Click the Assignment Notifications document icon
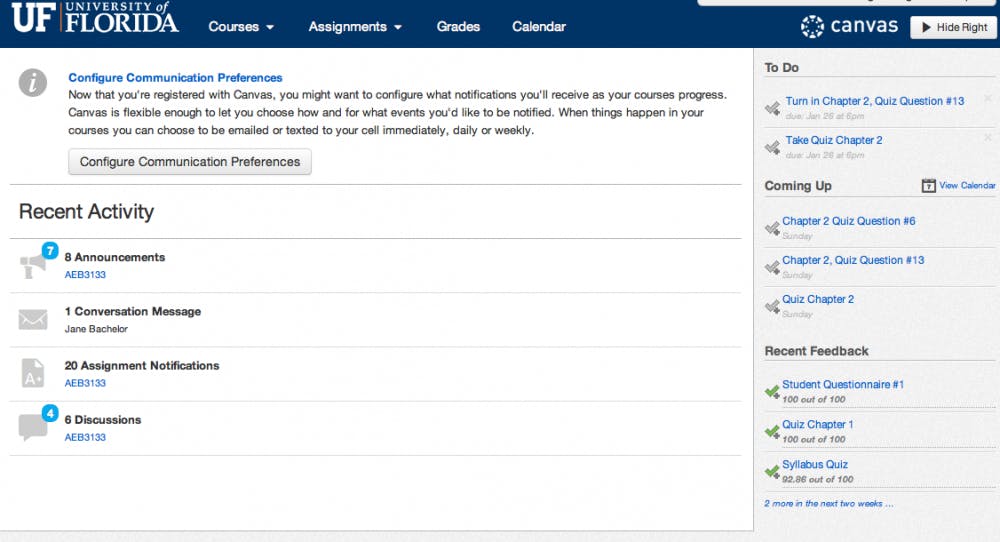 coord(33,374)
